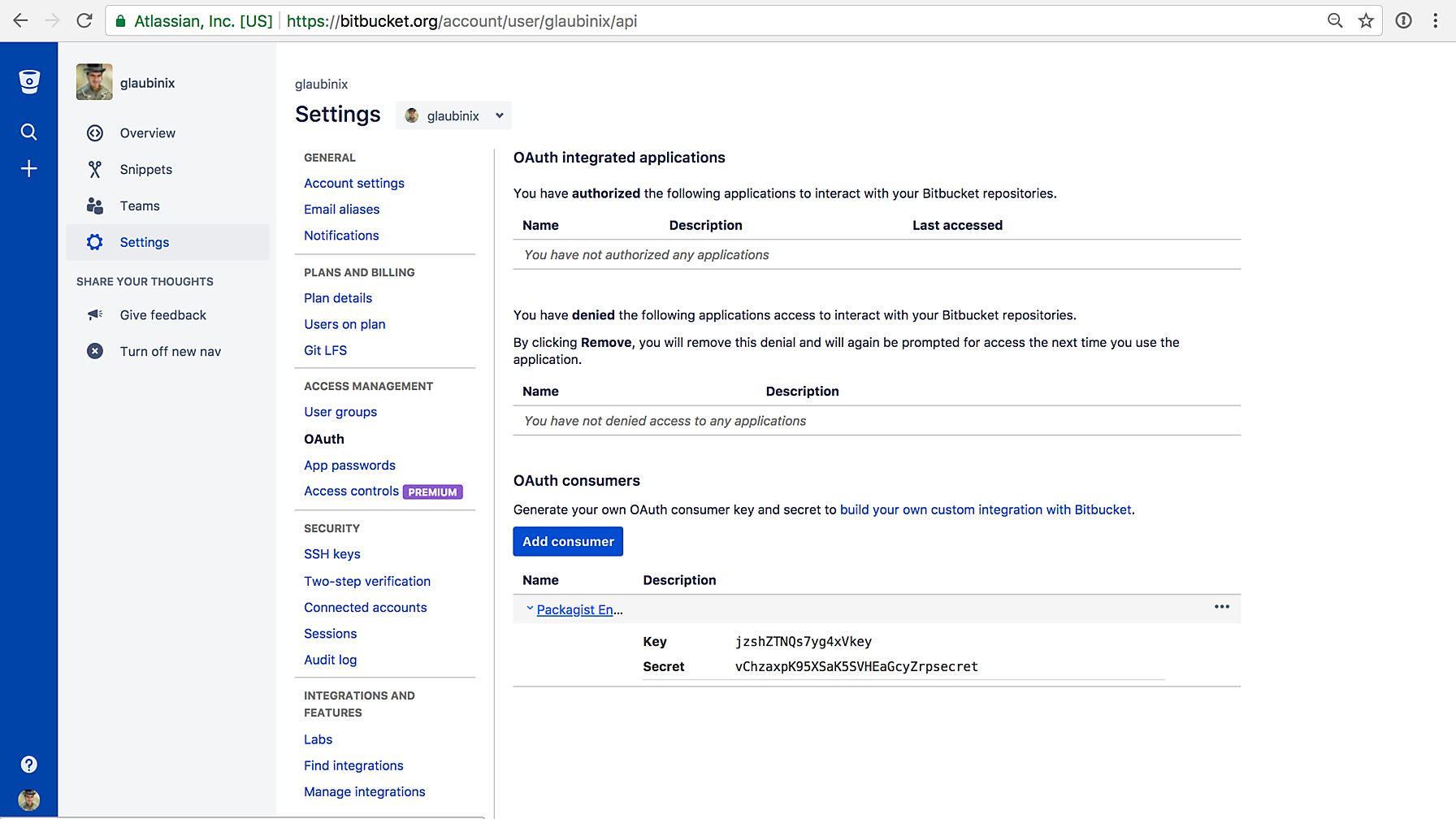The width and height of the screenshot is (1456, 819).
Task: Open SSH keys link
Action: click(x=332, y=554)
